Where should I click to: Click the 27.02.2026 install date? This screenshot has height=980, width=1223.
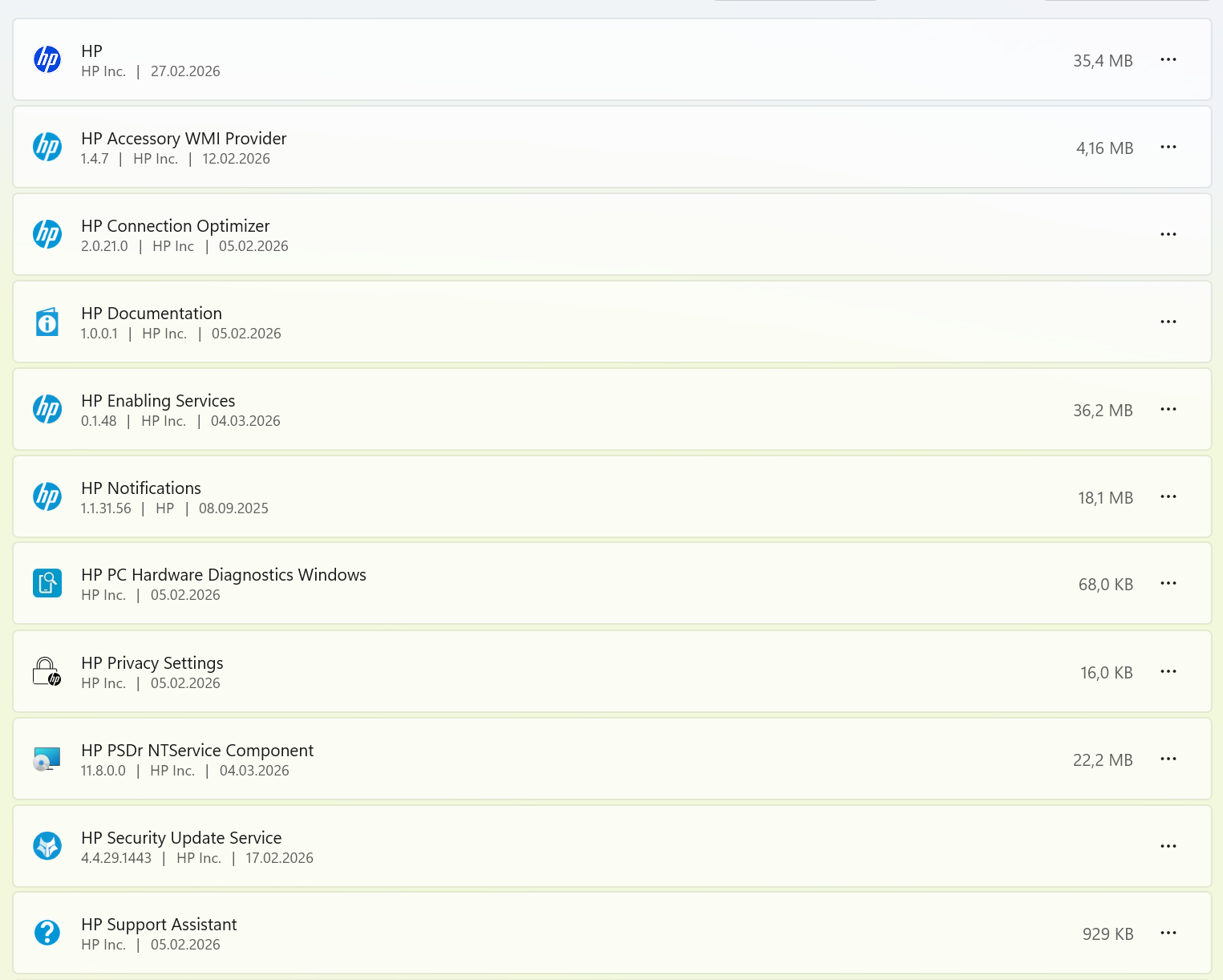click(185, 71)
